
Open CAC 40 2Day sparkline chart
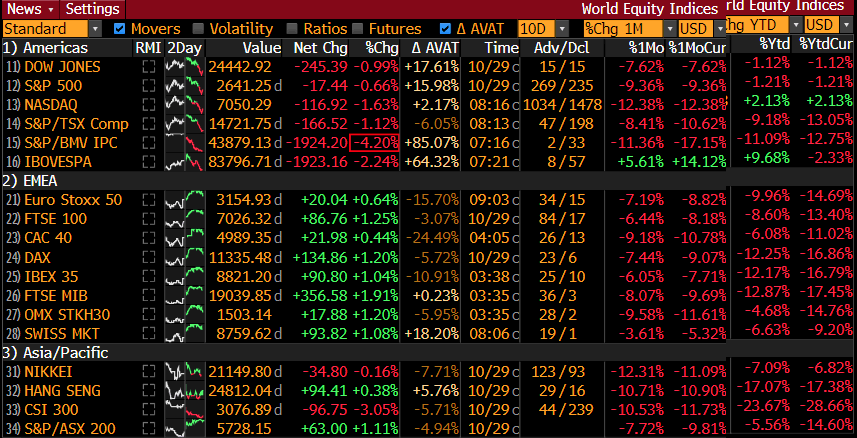point(185,238)
